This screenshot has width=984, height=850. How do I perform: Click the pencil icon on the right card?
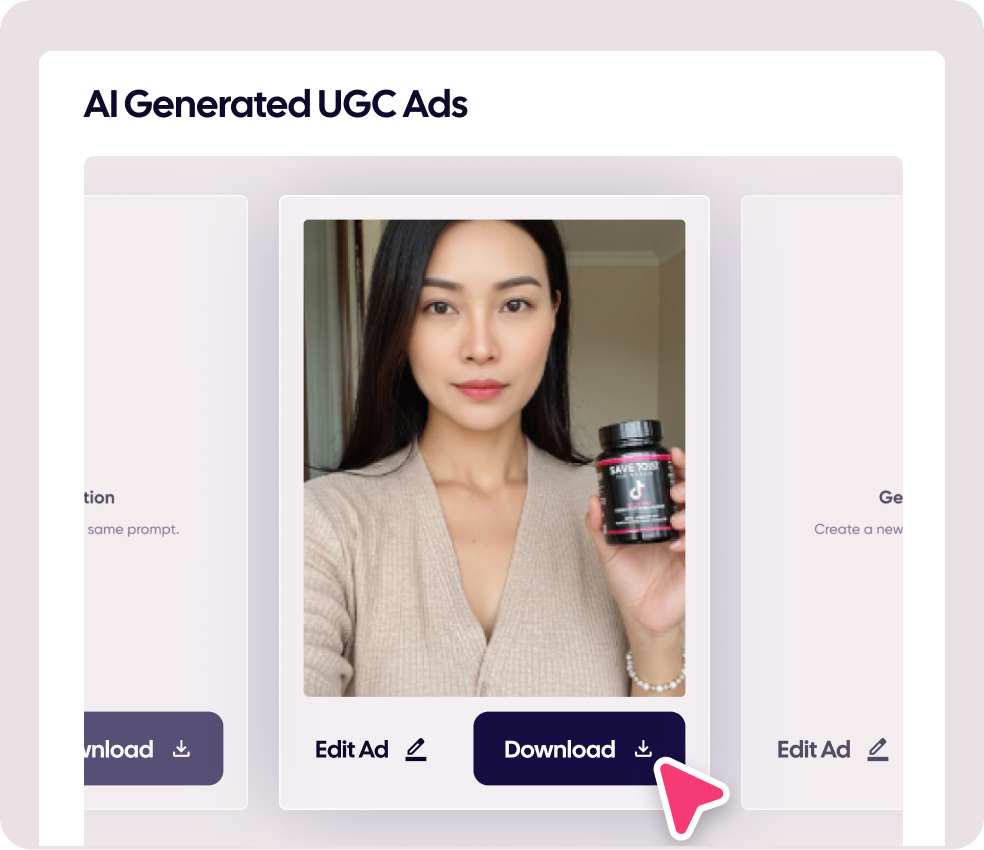click(878, 750)
